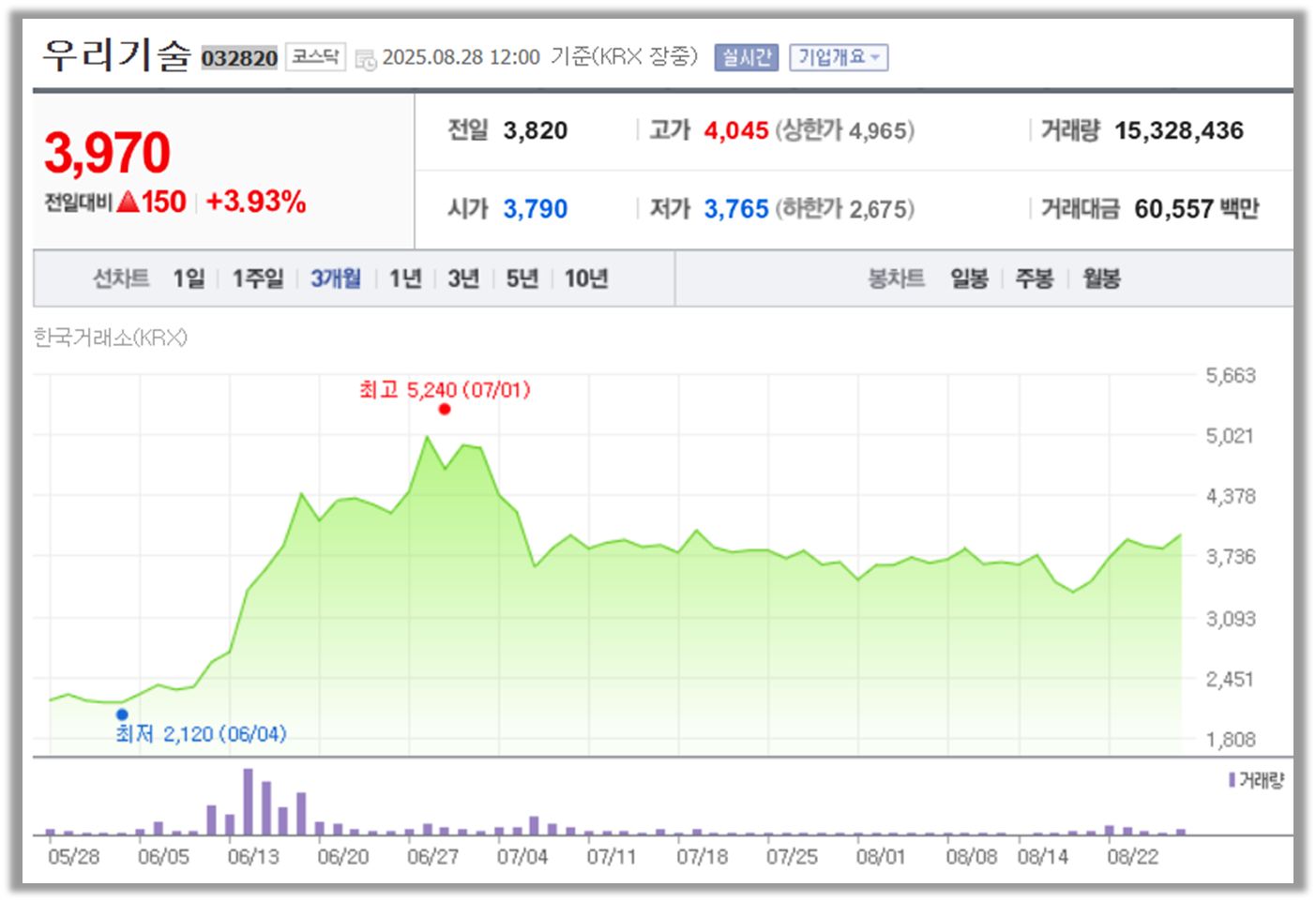Open the 기업개요 dropdown
This screenshot has height=902, width=1316.
[x=839, y=57]
